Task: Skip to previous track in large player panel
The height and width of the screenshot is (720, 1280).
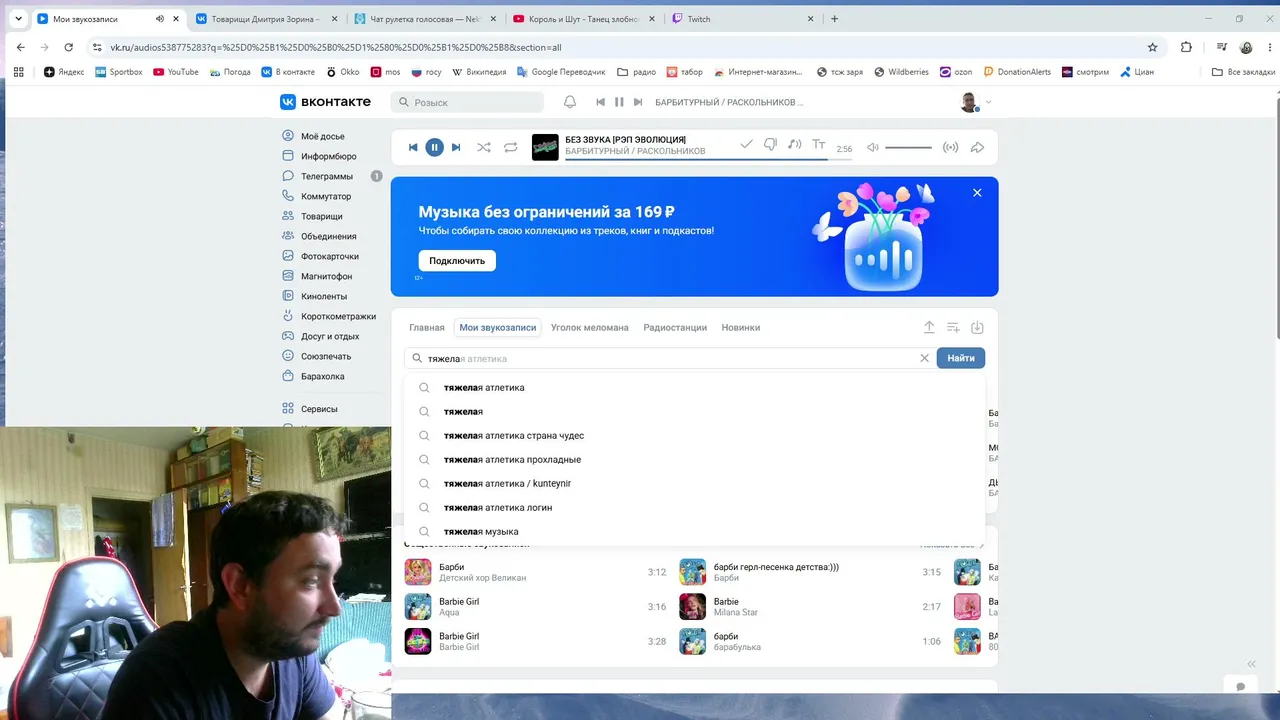Action: click(413, 147)
